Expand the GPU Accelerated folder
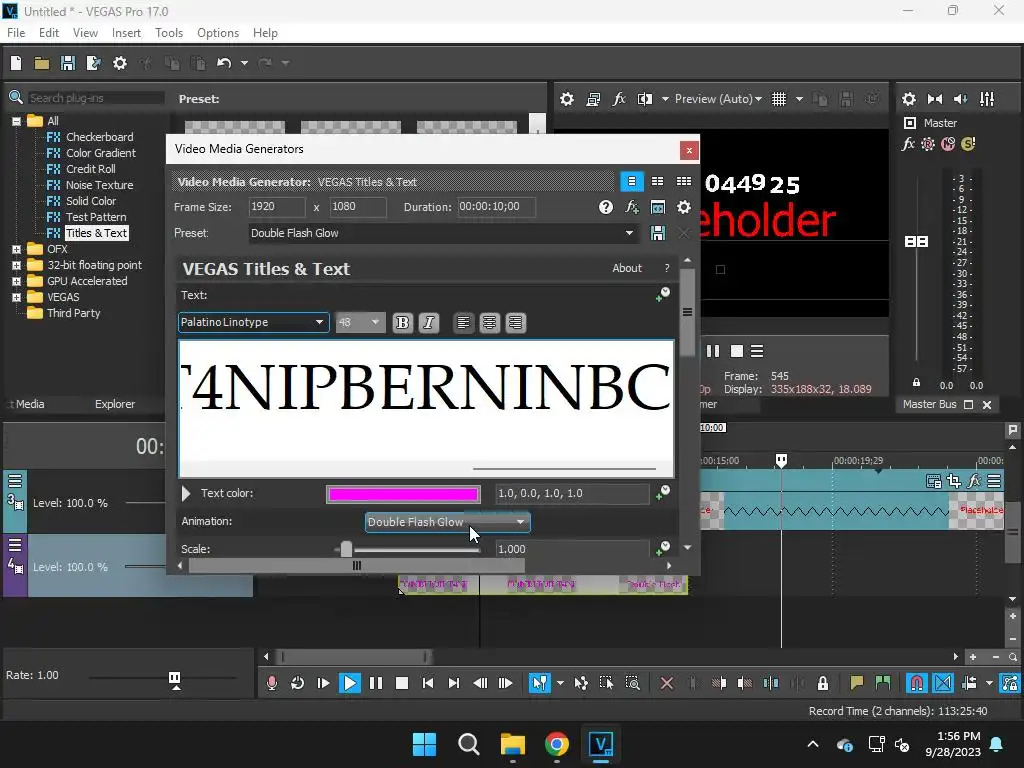 [16, 281]
